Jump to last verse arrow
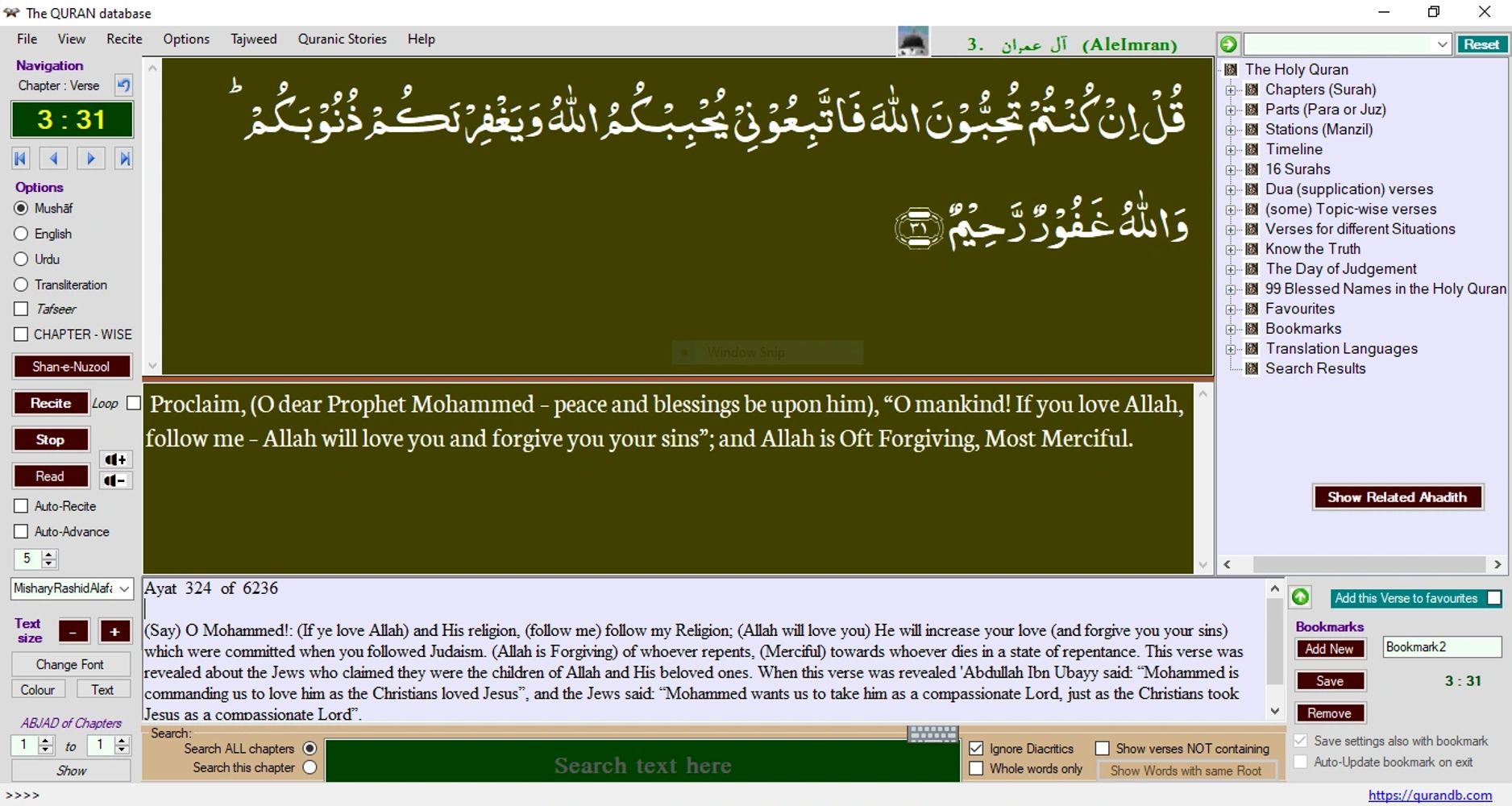The image size is (1512, 806). (124, 159)
